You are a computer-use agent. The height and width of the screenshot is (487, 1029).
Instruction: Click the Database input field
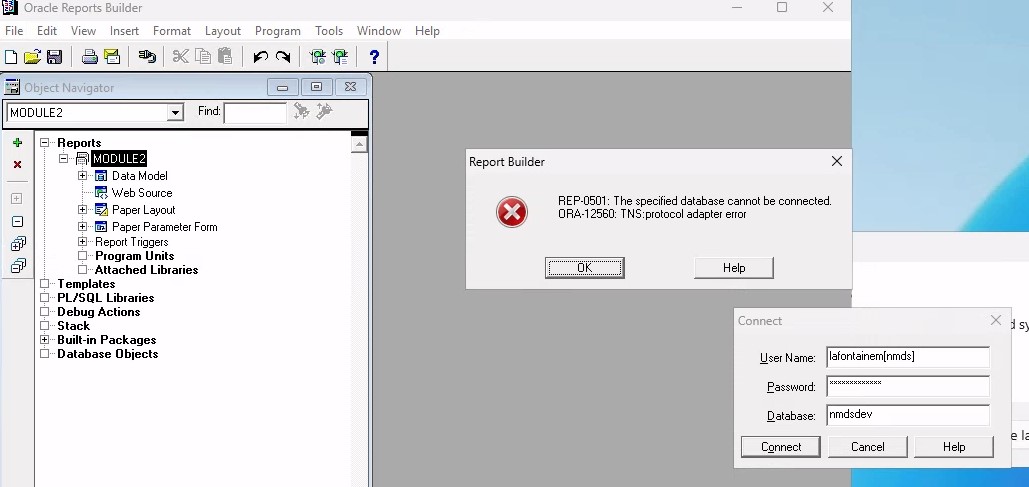tap(907, 415)
